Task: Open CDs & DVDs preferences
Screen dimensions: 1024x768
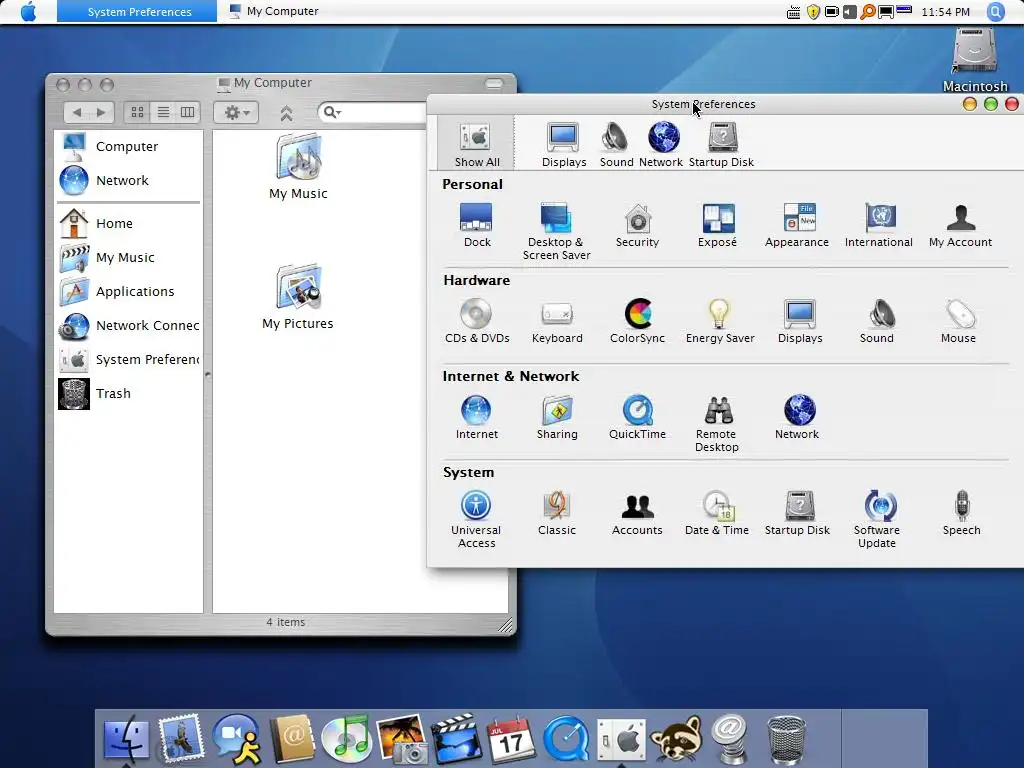Action: point(477,321)
